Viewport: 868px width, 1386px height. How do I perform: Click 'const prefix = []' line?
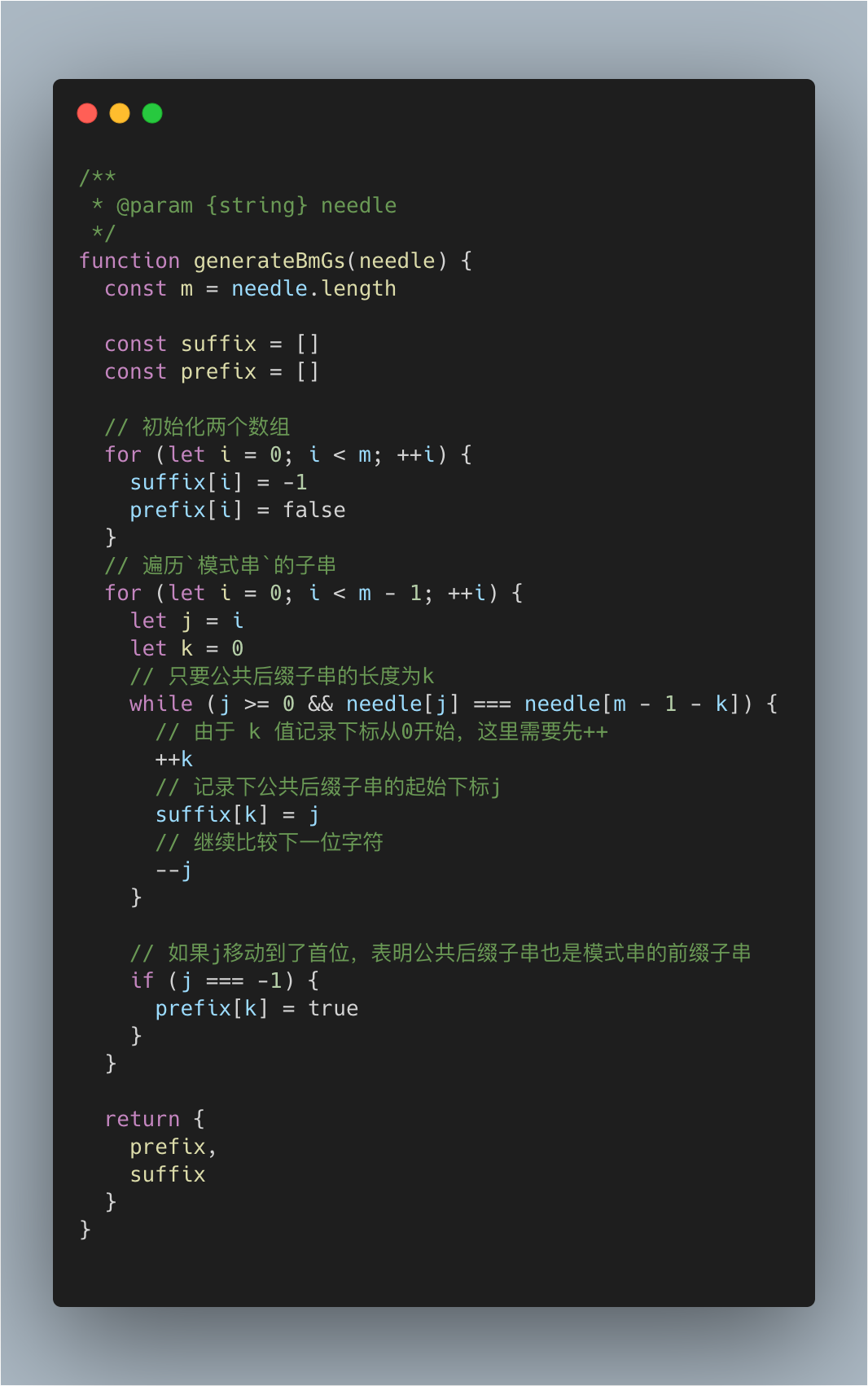coord(212,371)
